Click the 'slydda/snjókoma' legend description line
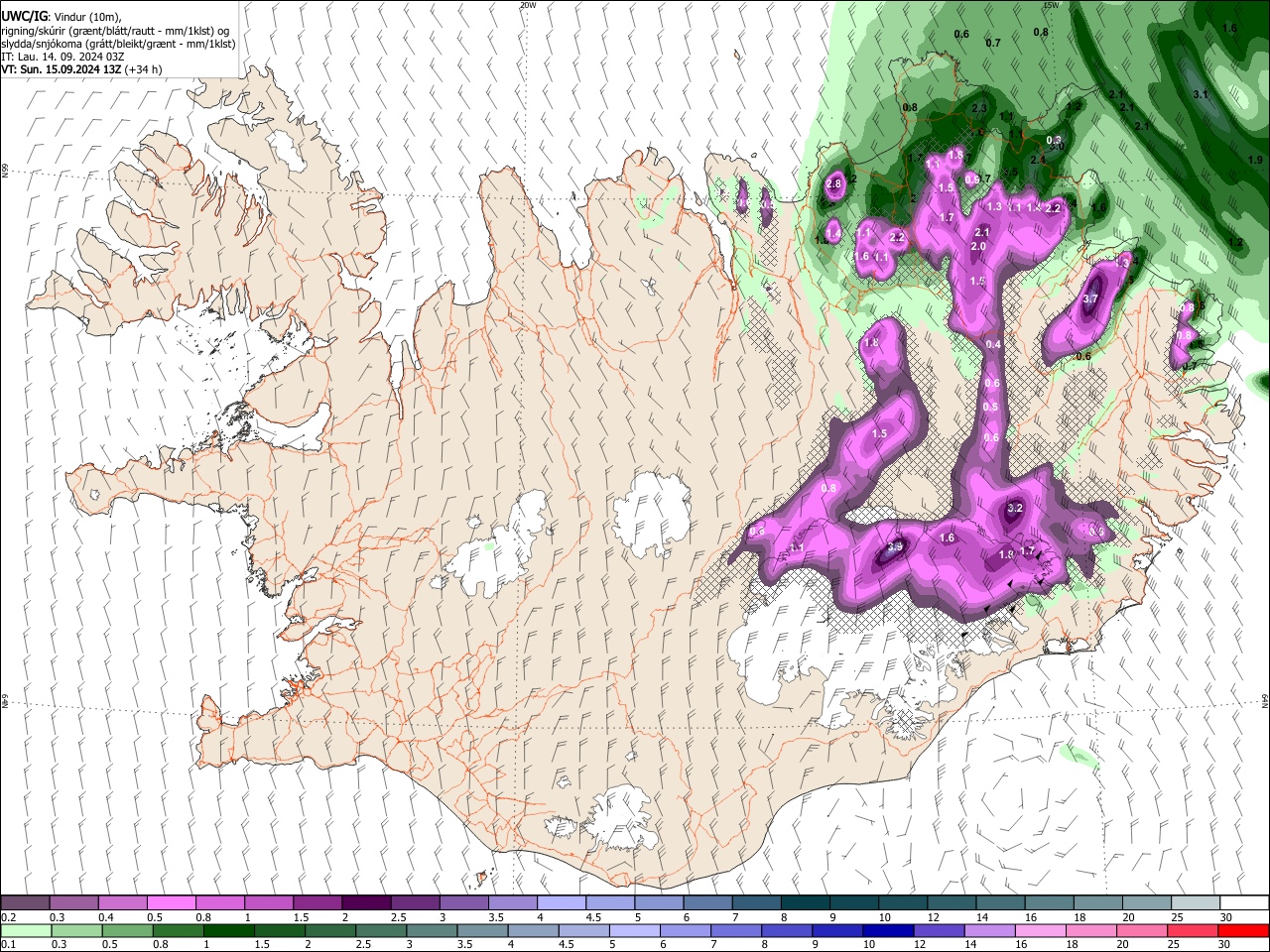Screen dimensions: 1270x952 click(x=118, y=44)
